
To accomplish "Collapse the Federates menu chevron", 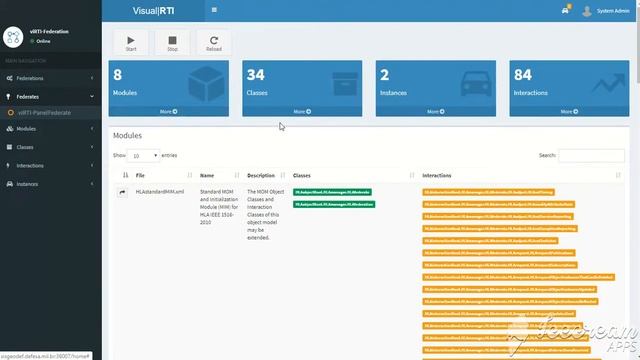I will [92, 97].
